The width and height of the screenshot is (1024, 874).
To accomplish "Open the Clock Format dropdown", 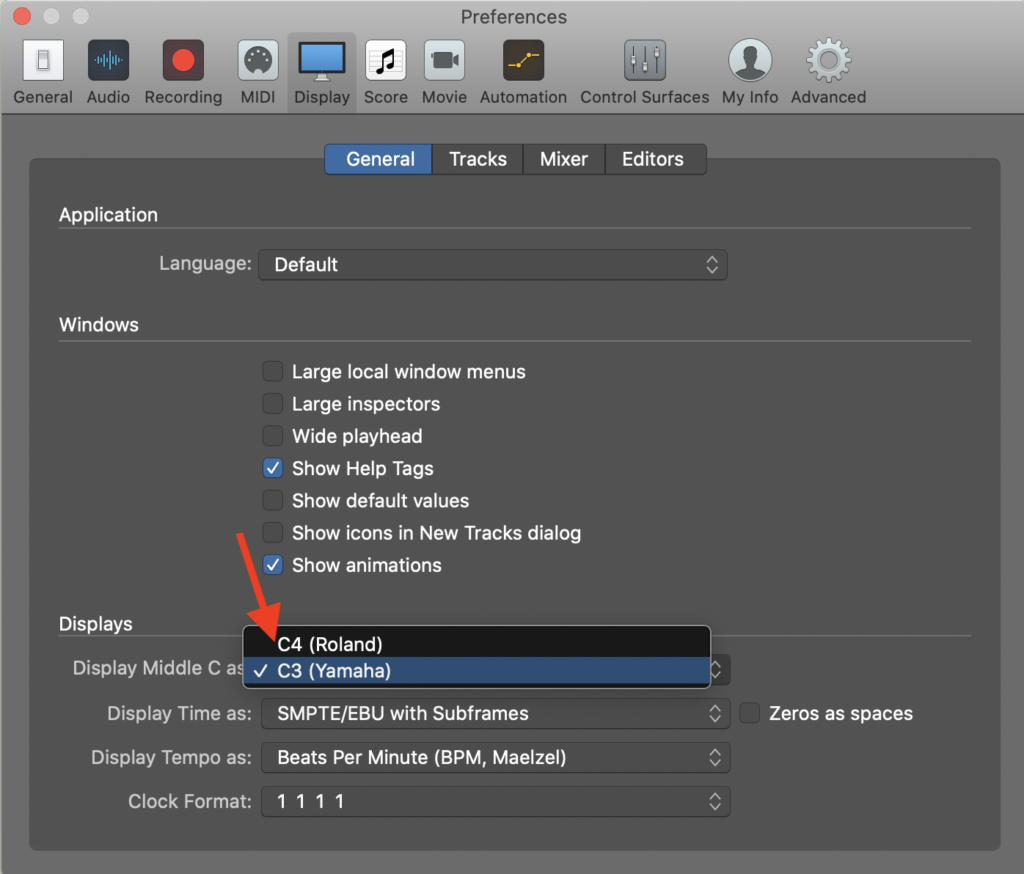I will pos(496,801).
